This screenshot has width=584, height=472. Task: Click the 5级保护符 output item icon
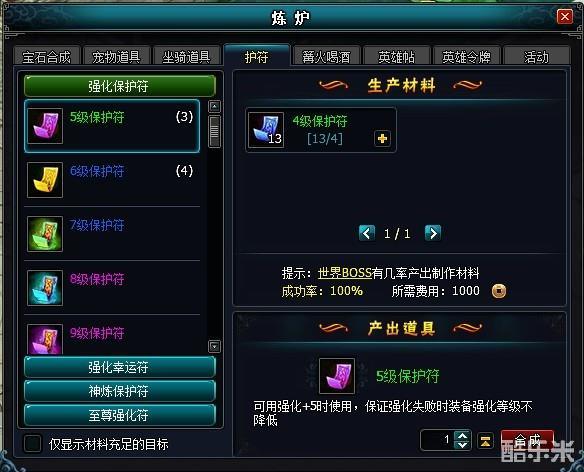(x=337, y=376)
